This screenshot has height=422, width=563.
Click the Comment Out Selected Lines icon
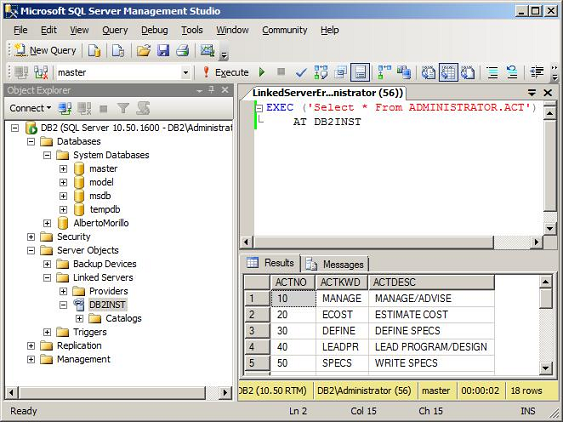click(493, 73)
